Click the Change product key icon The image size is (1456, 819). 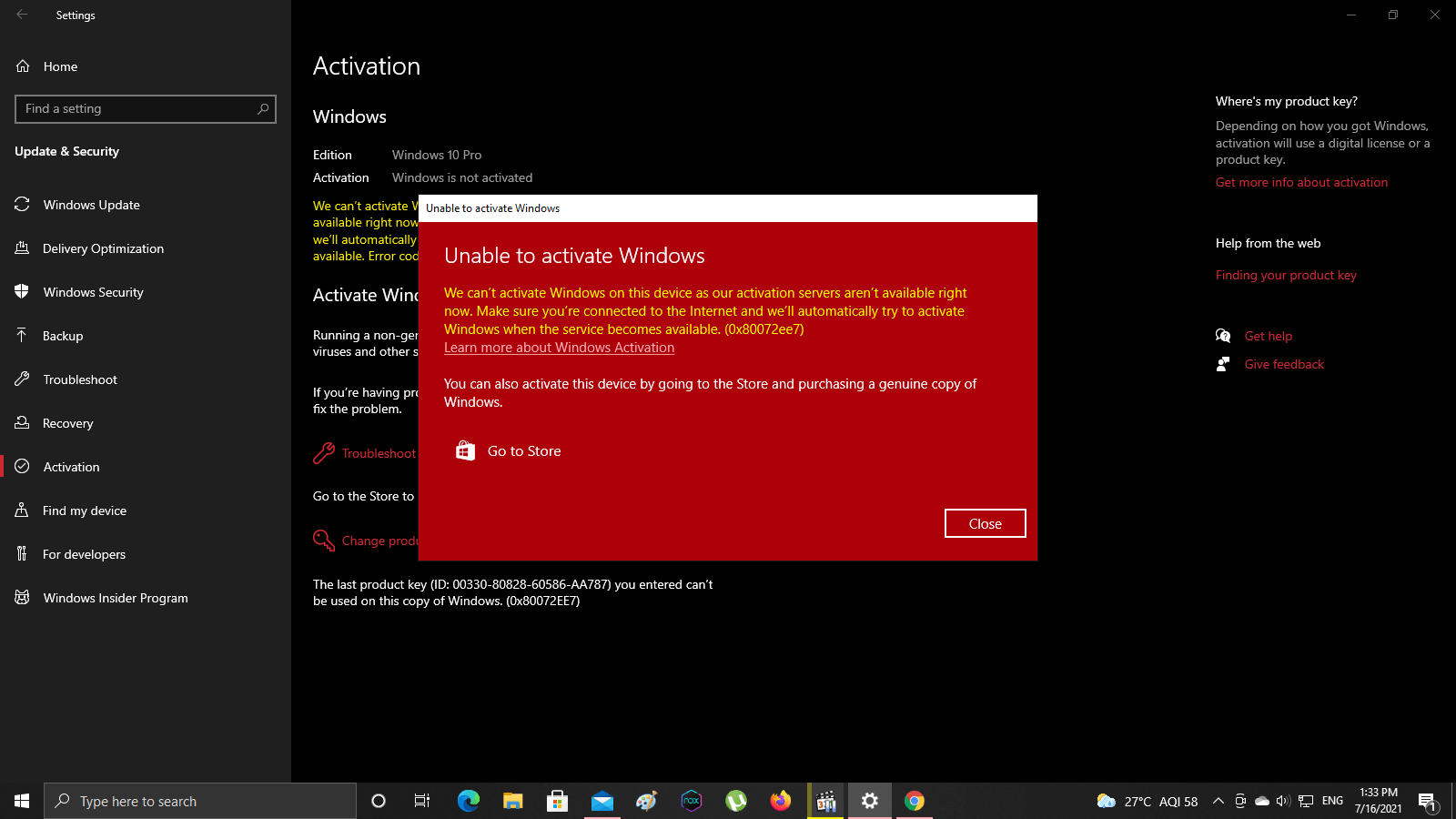pos(324,541)
